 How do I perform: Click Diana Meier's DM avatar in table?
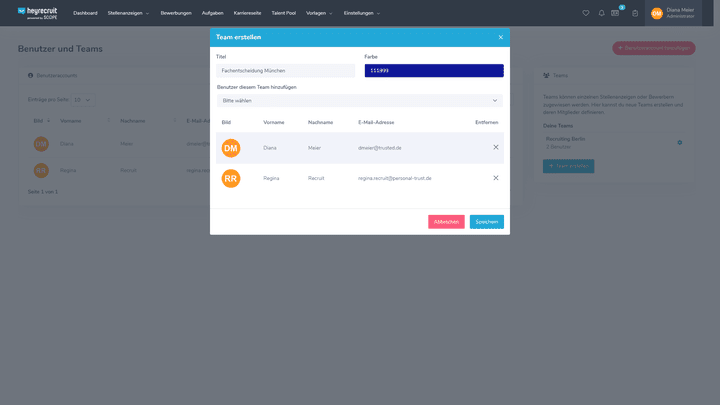(x=231, y=148)
